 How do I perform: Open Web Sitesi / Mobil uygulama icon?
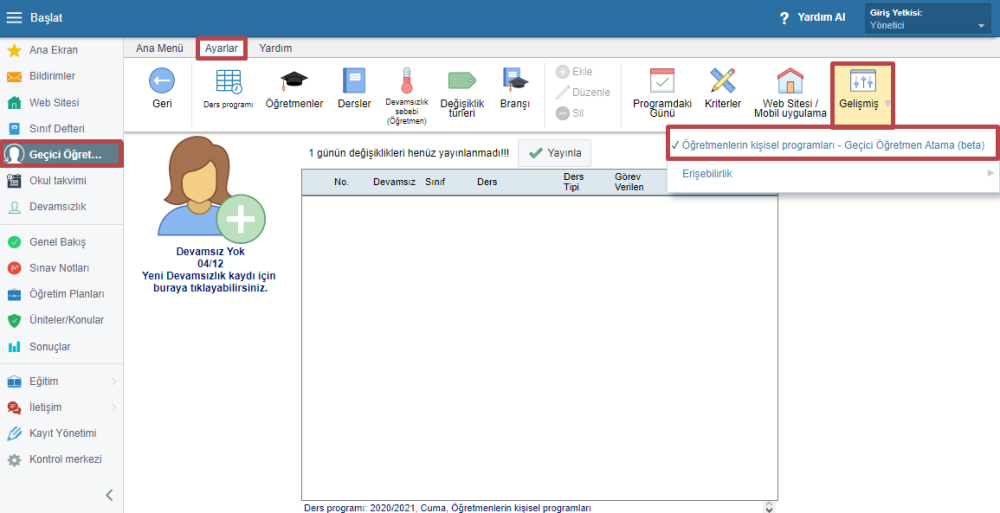[790, 80]
